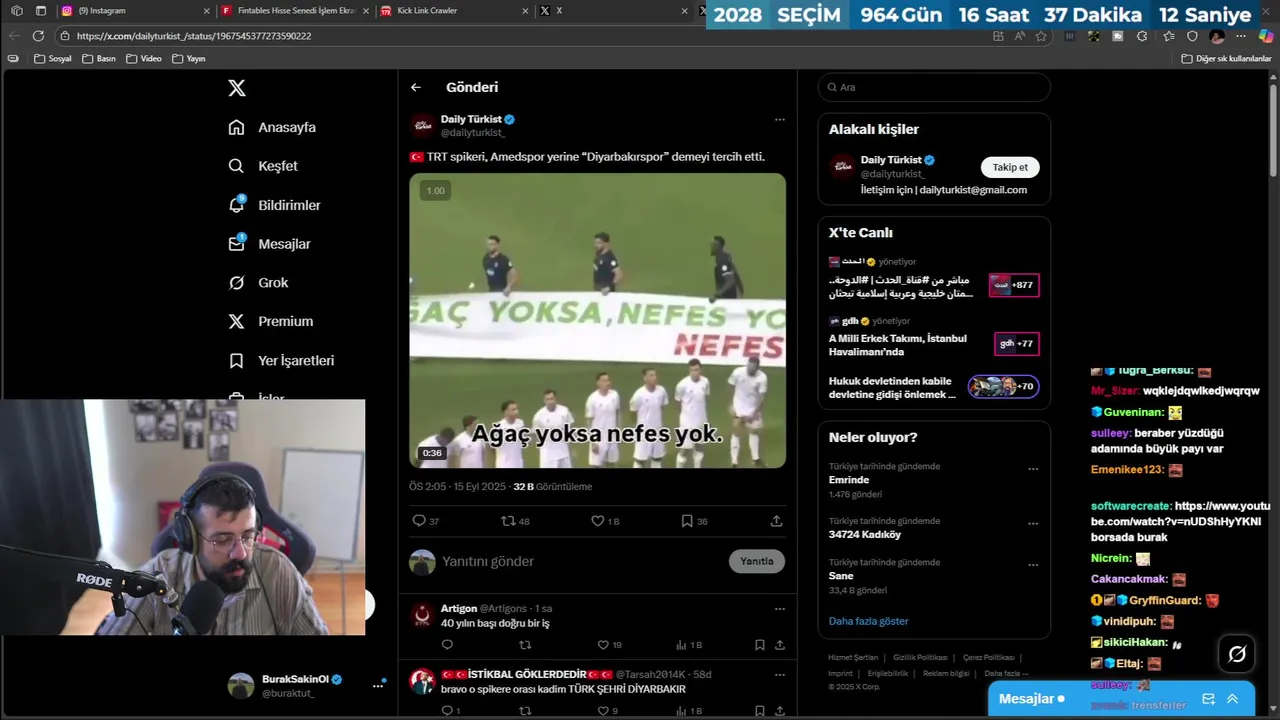Open browser profile avatar

click(x=1217, y=36)
